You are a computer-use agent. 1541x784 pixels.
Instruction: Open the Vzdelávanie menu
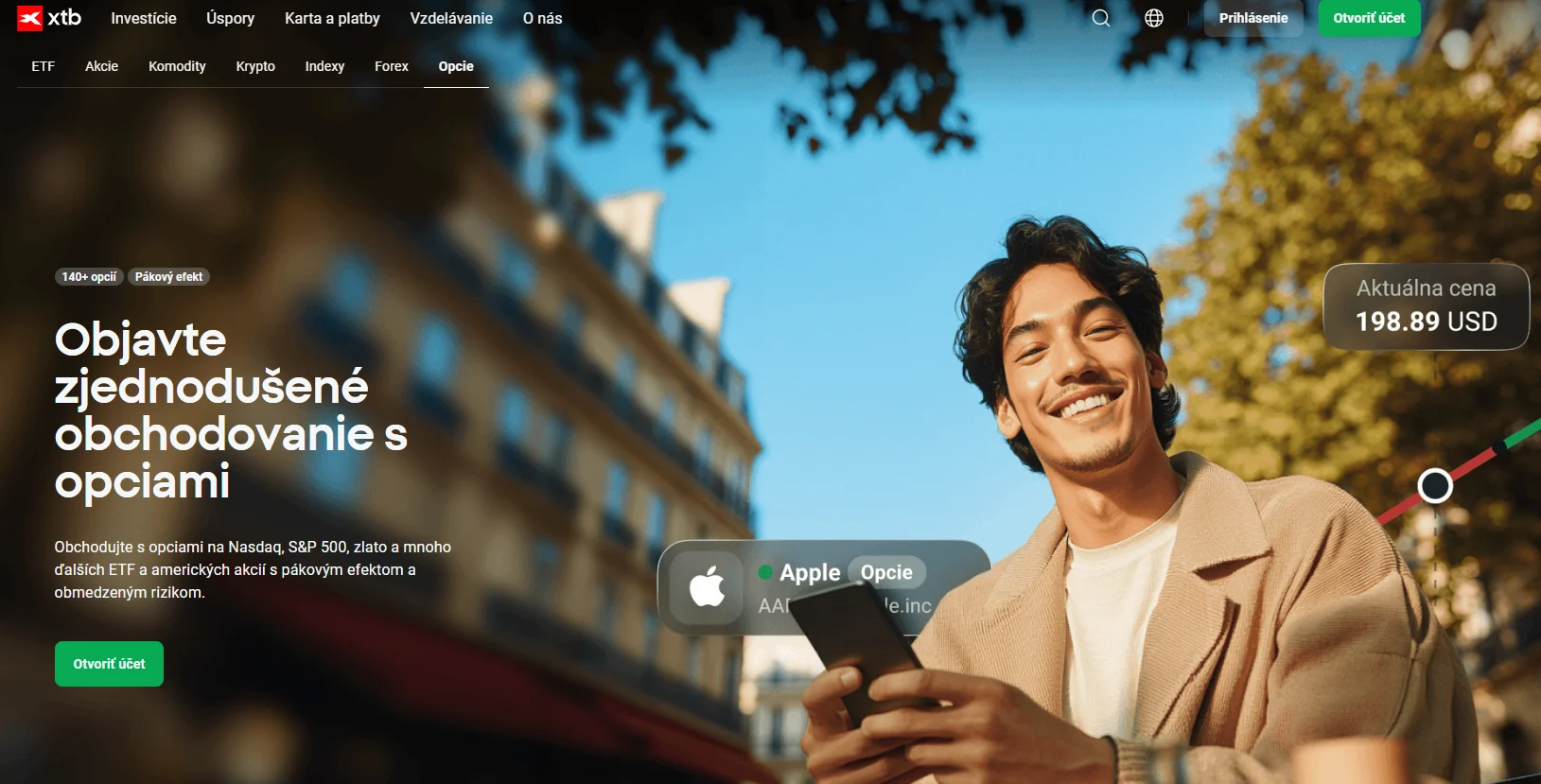(451, 18)
